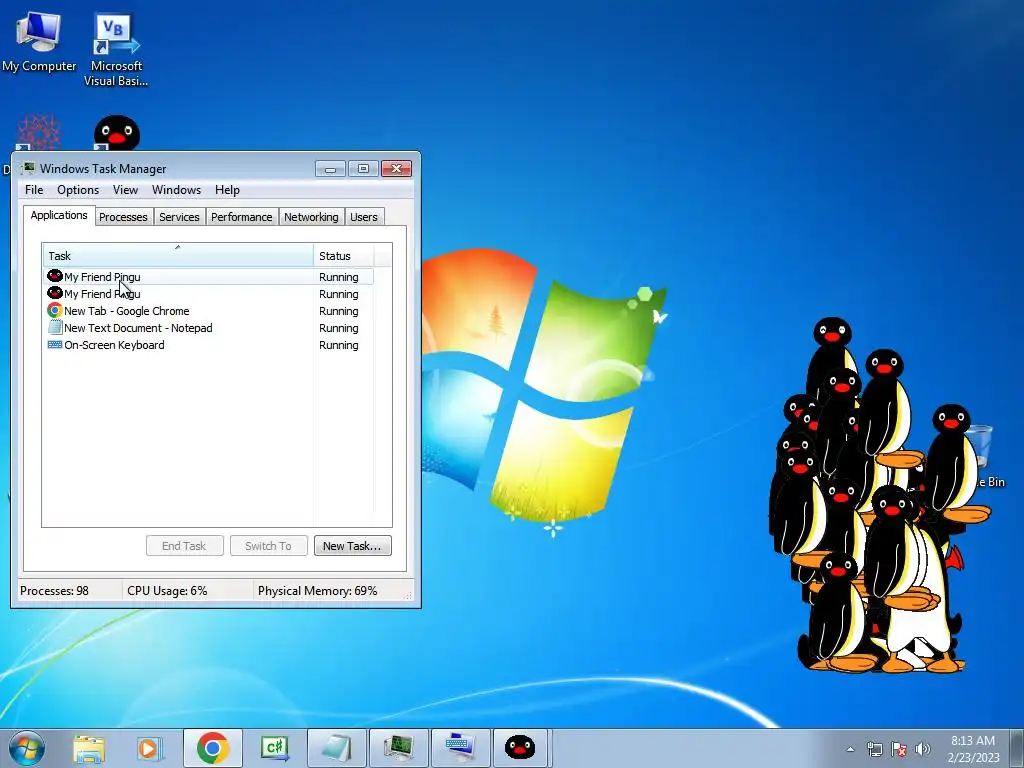Open the volume speaker tray icon

(x=923, y=749)
